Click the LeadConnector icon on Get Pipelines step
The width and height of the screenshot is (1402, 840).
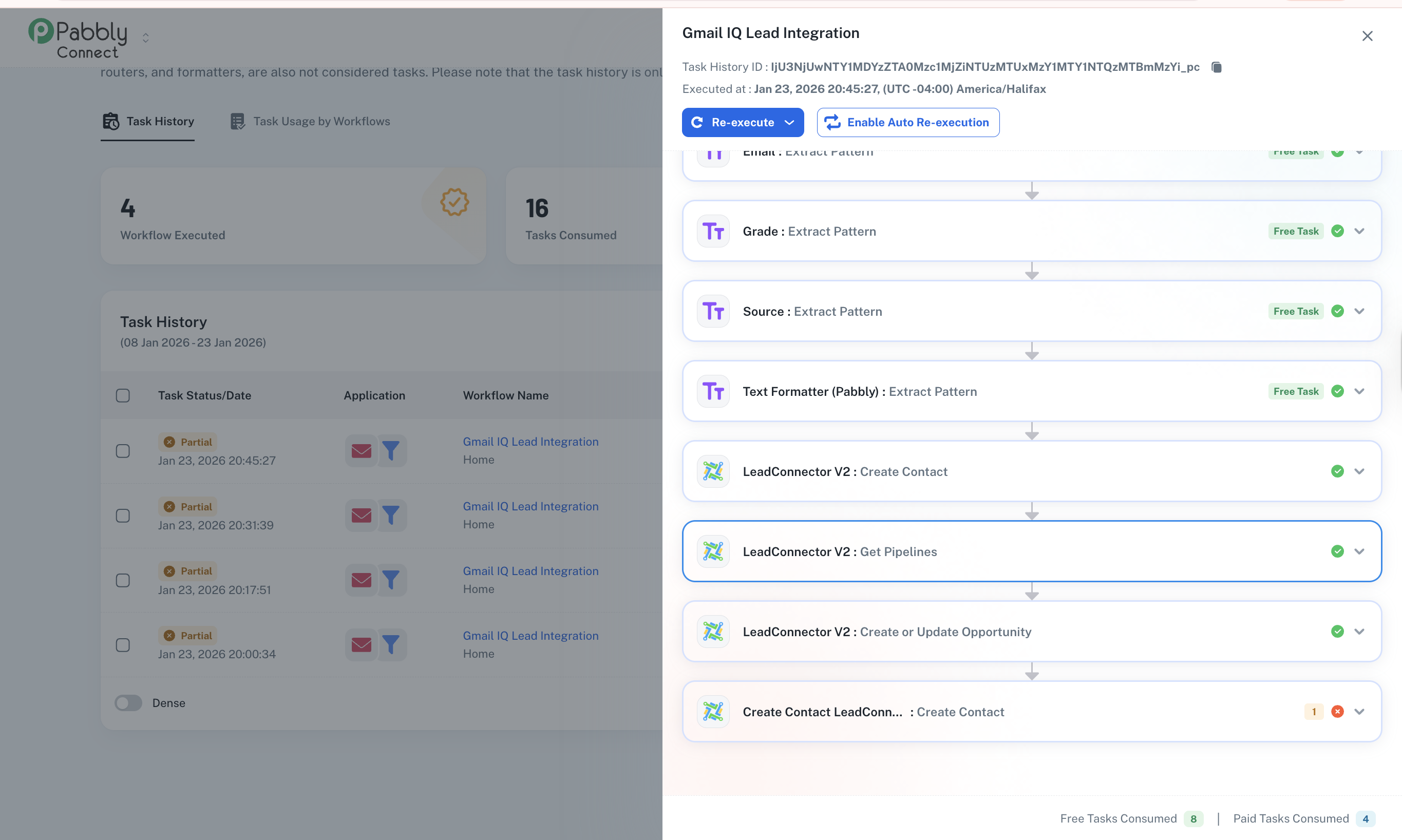pyautogui.click(x=713, y=551)
